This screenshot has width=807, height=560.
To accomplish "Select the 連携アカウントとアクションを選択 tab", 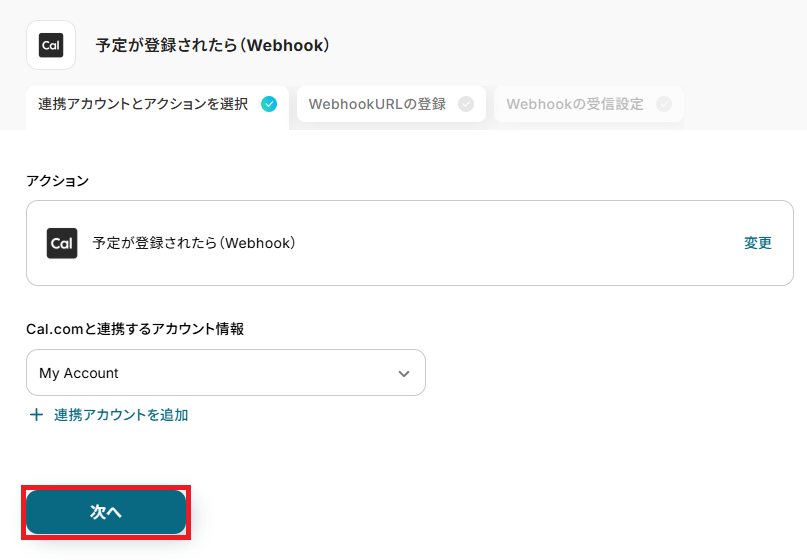I will tap(143, 104).
